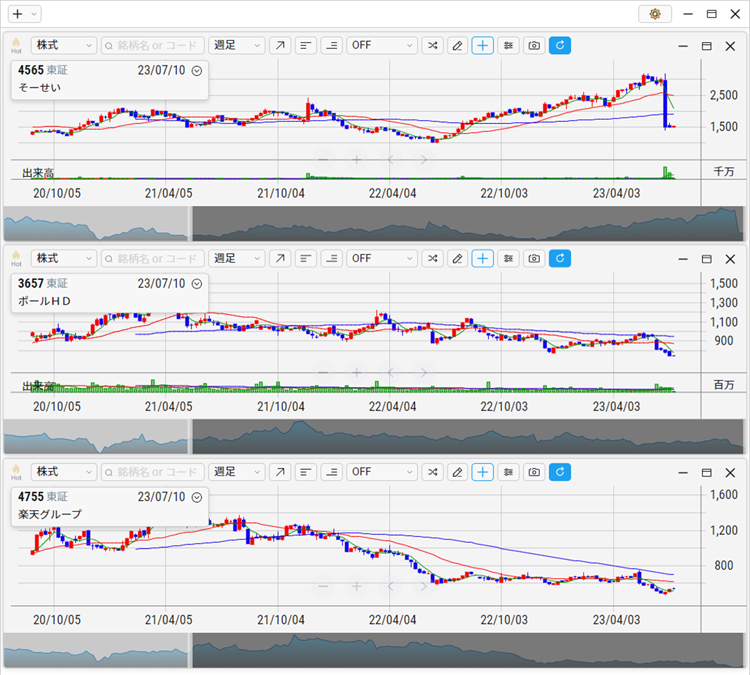Click the Hot flame icon in bottom chart
This screenshot has width=750, height=675.
pyautogui.click(x=16, y=471)
